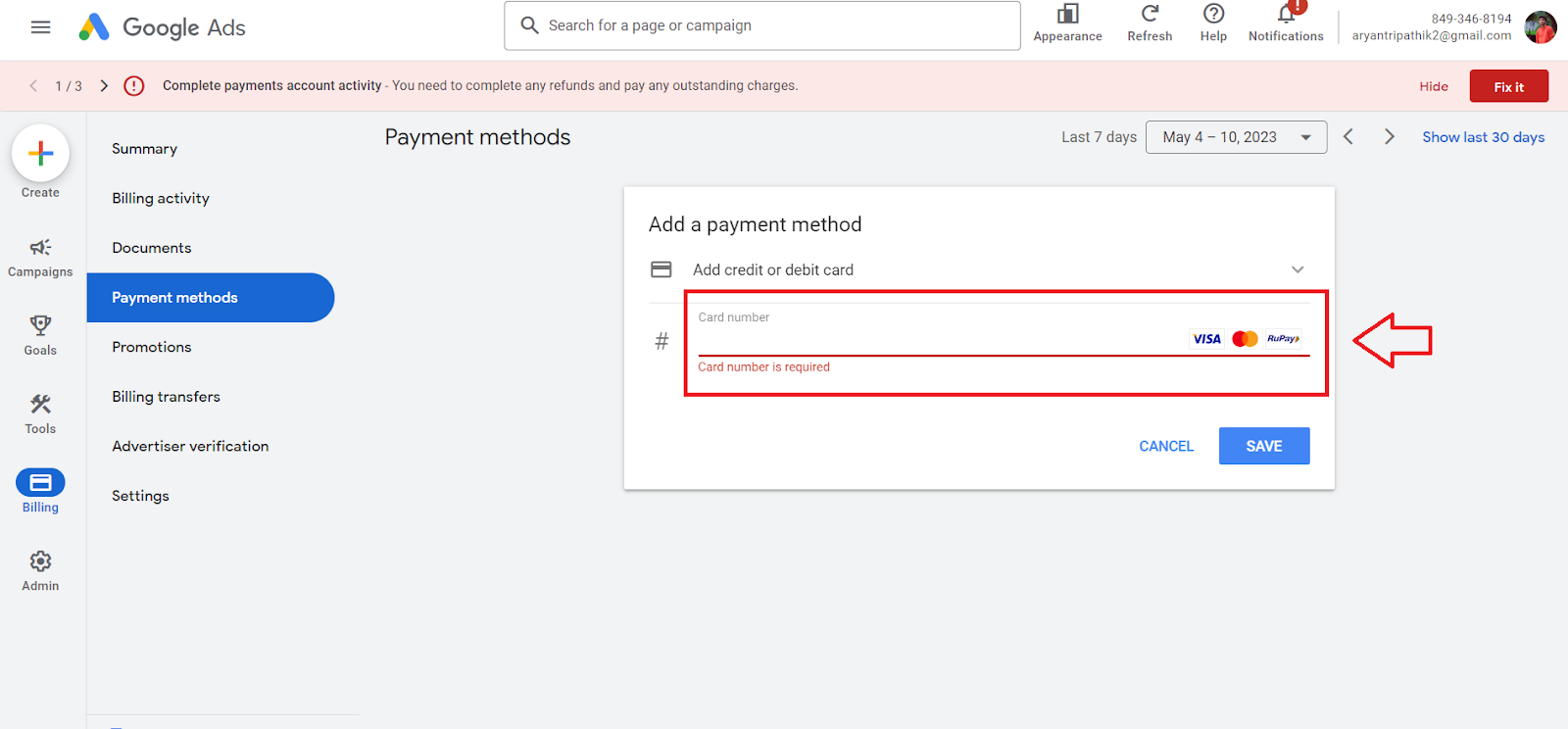Go to next date range
Image resolution: width=1568 pixels, height=729 pixels.
pos(1389,137)
